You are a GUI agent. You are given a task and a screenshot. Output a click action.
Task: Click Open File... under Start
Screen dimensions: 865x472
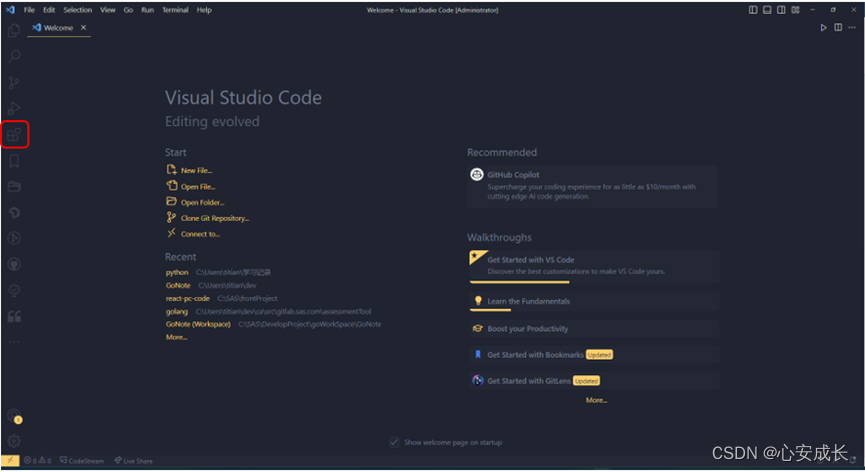[191, 186]
